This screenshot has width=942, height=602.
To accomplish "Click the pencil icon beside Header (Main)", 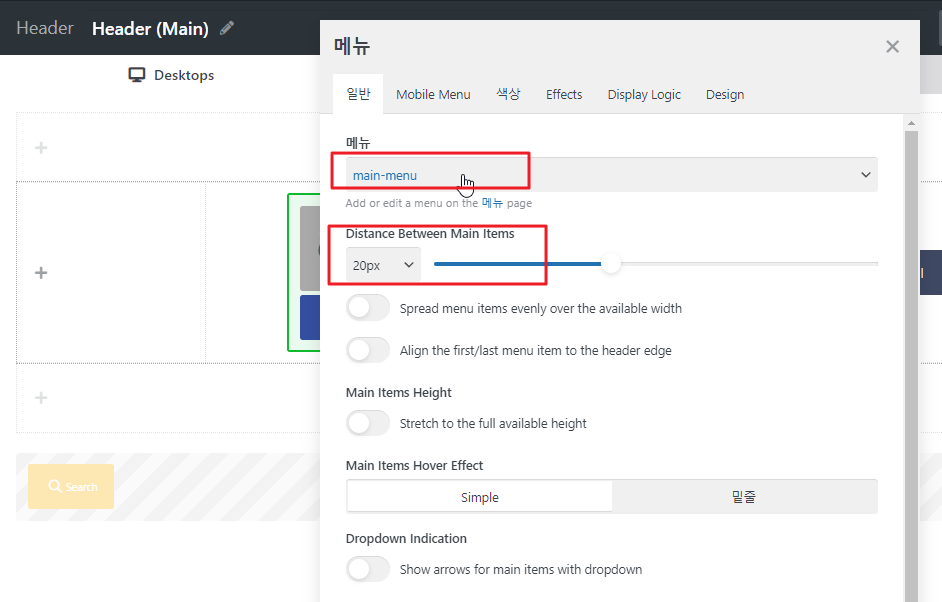I will coord(226,28).
